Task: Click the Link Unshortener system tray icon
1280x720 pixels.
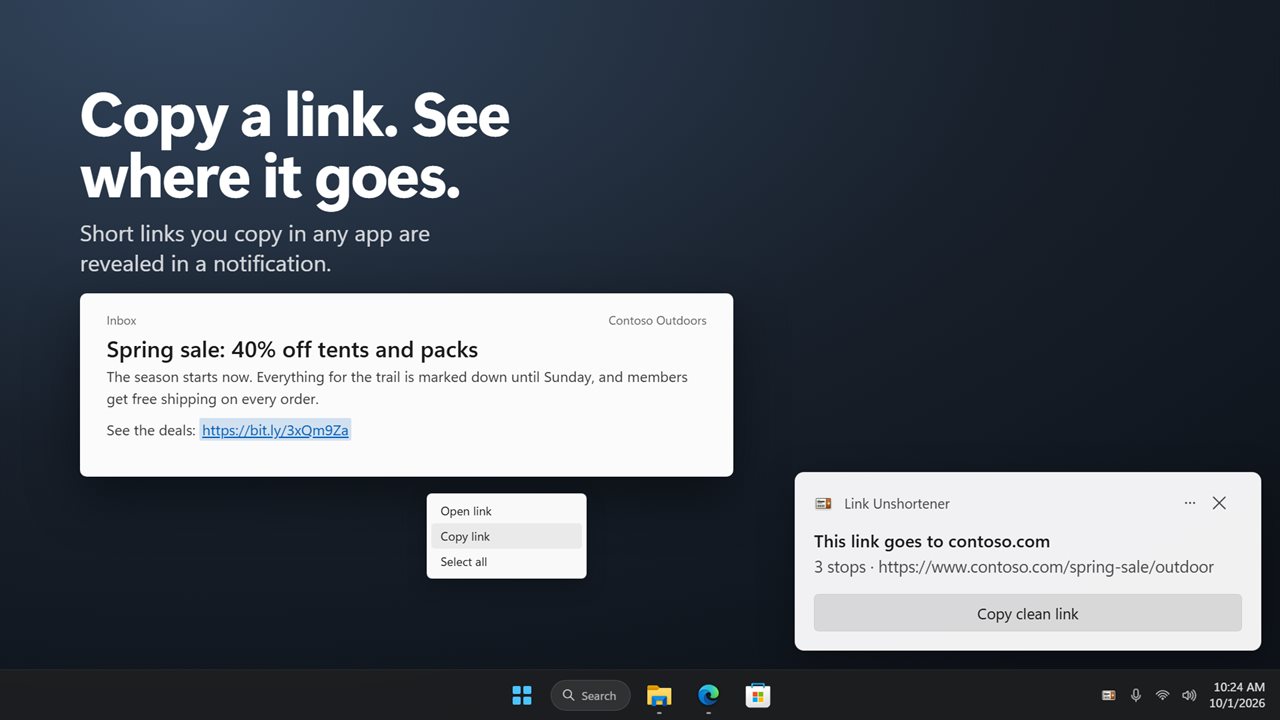Action: click(1109, 695)
